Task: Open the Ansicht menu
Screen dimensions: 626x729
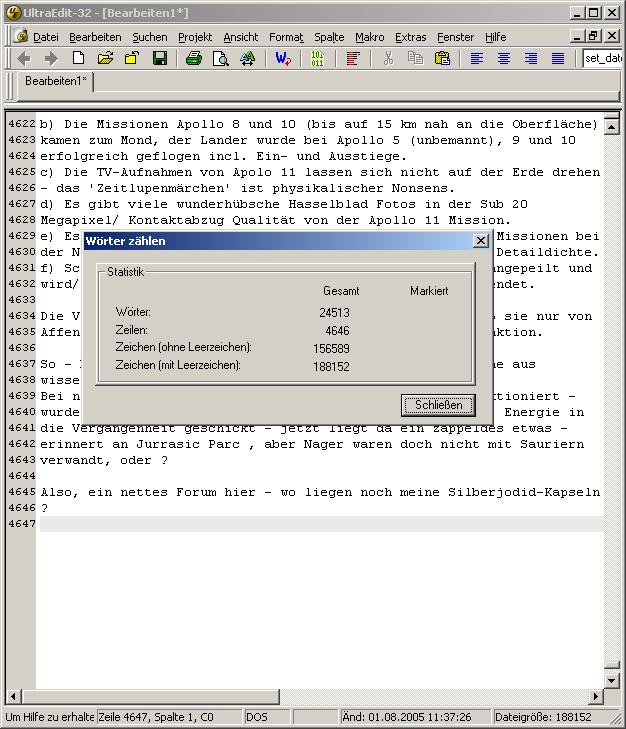Action: 240,37
